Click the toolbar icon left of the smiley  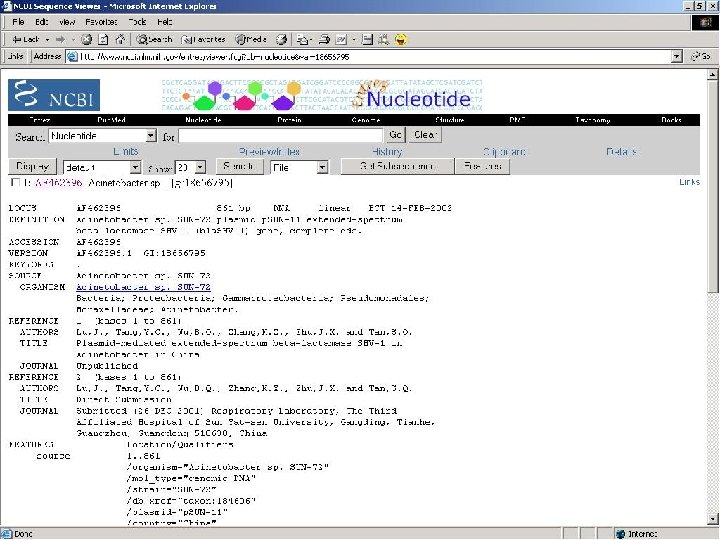(x=383, y=39)
